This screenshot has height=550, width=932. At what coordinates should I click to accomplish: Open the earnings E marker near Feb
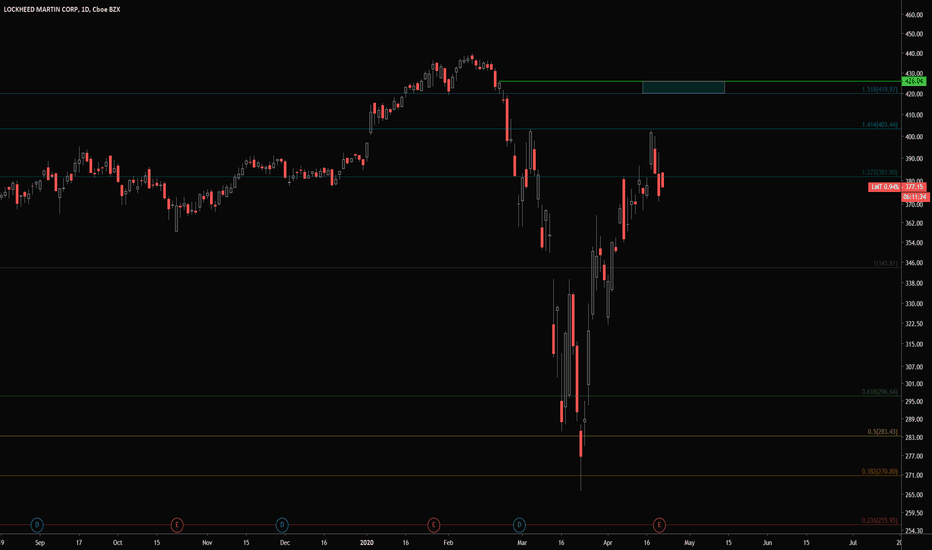(x=433, y=524)
